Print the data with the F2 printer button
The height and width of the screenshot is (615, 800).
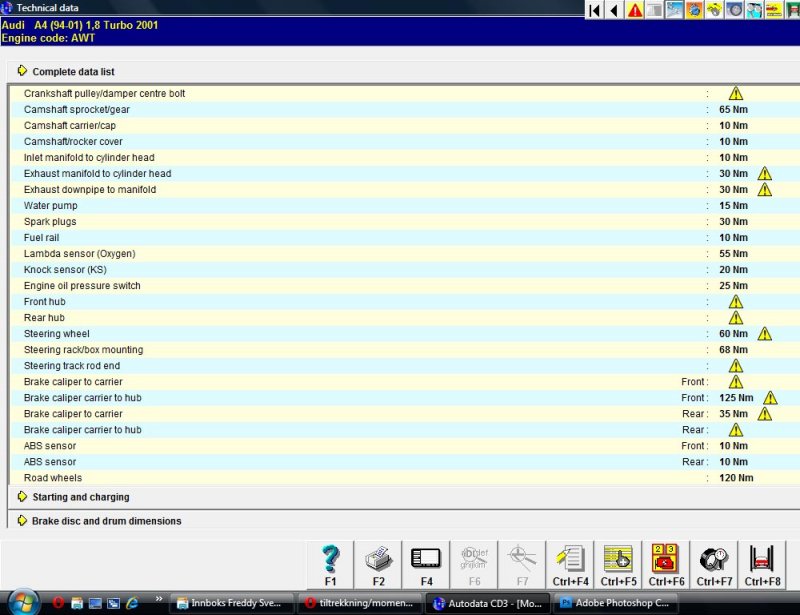pos(379,565)
